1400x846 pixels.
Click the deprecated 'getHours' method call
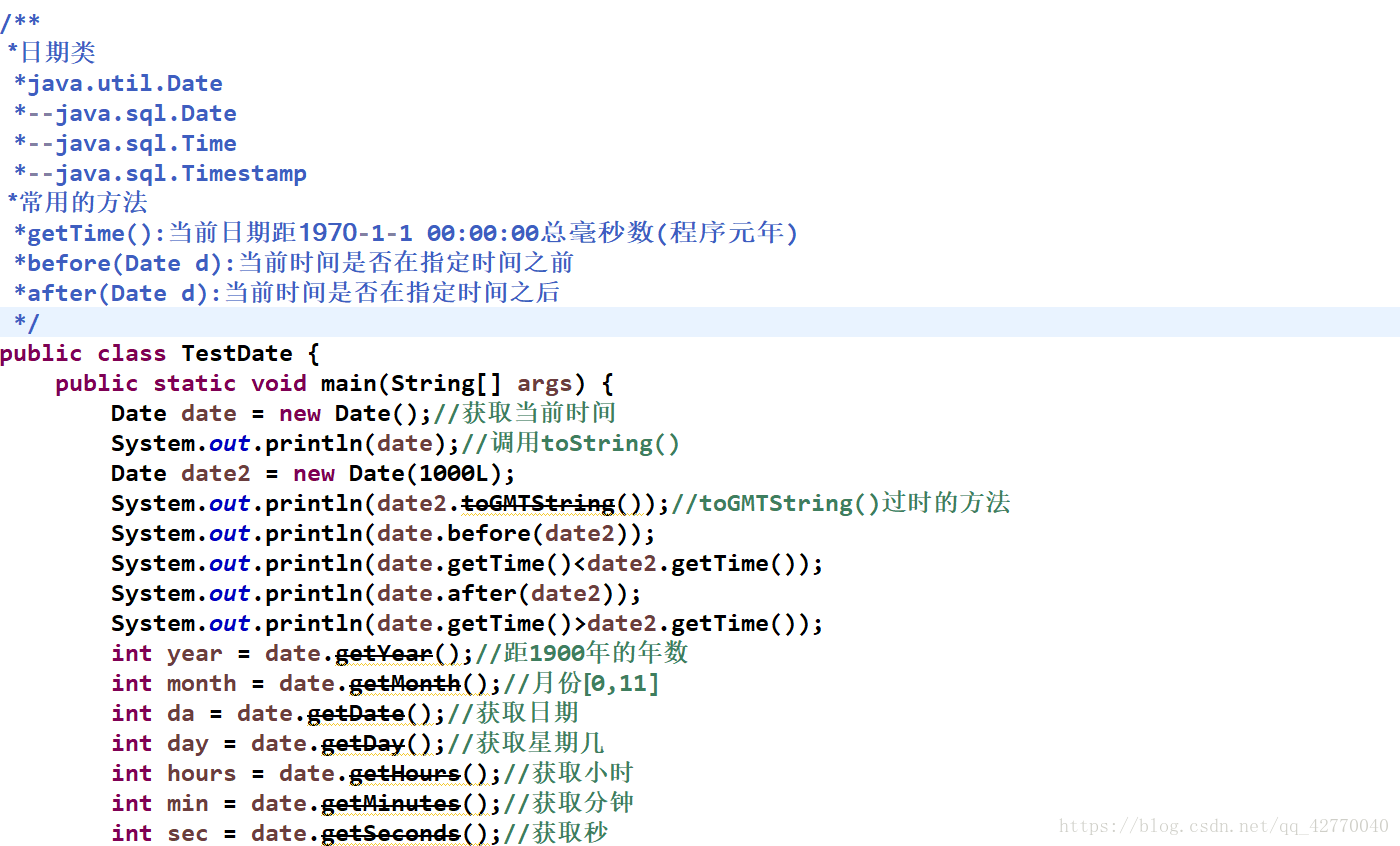click(x=405, y=774)
